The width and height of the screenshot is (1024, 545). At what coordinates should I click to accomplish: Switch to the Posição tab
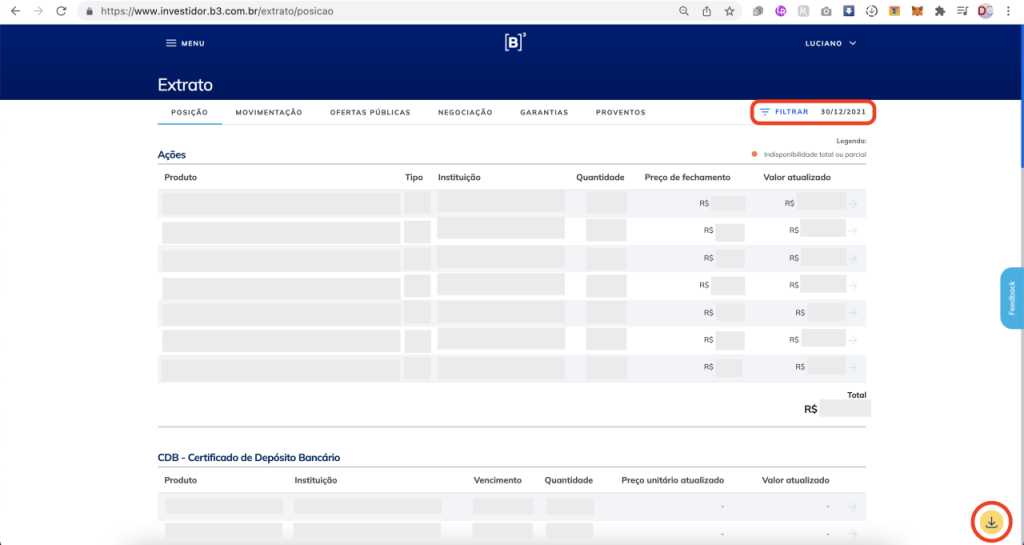[x=189, y=112]
